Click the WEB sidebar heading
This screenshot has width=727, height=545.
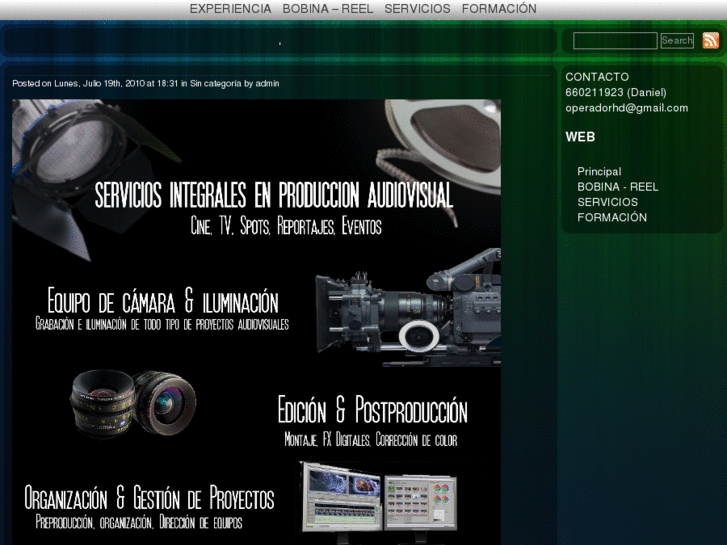tap(580, 137)
